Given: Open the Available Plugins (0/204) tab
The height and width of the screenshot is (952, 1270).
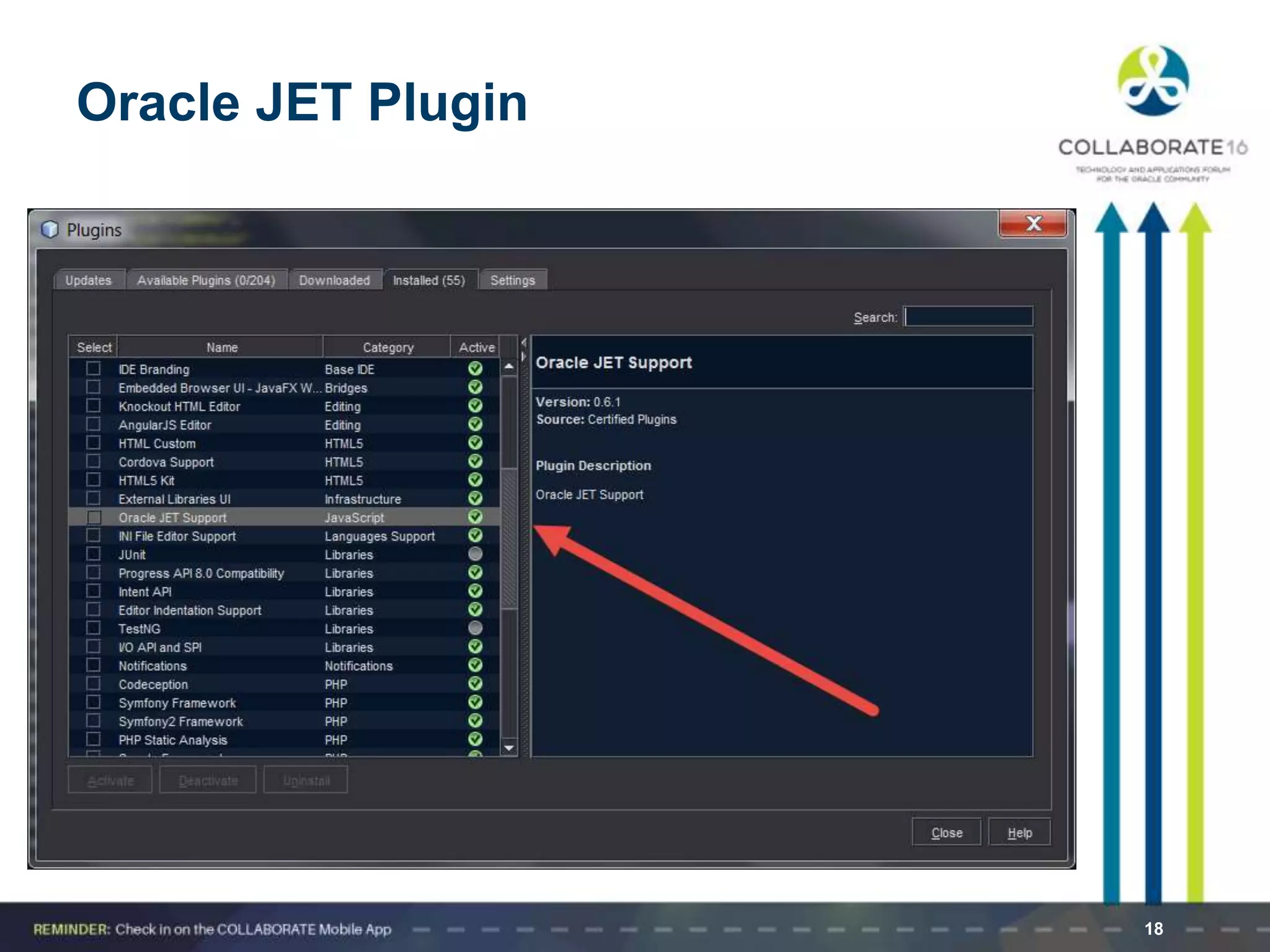Looking at the screenshot, I should point(206,280).
